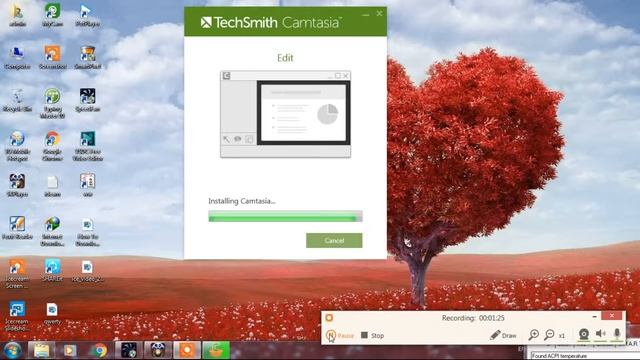Open the orange Screenshot desktop shortcut
This screenshot has height=360, width=640.
52,57
